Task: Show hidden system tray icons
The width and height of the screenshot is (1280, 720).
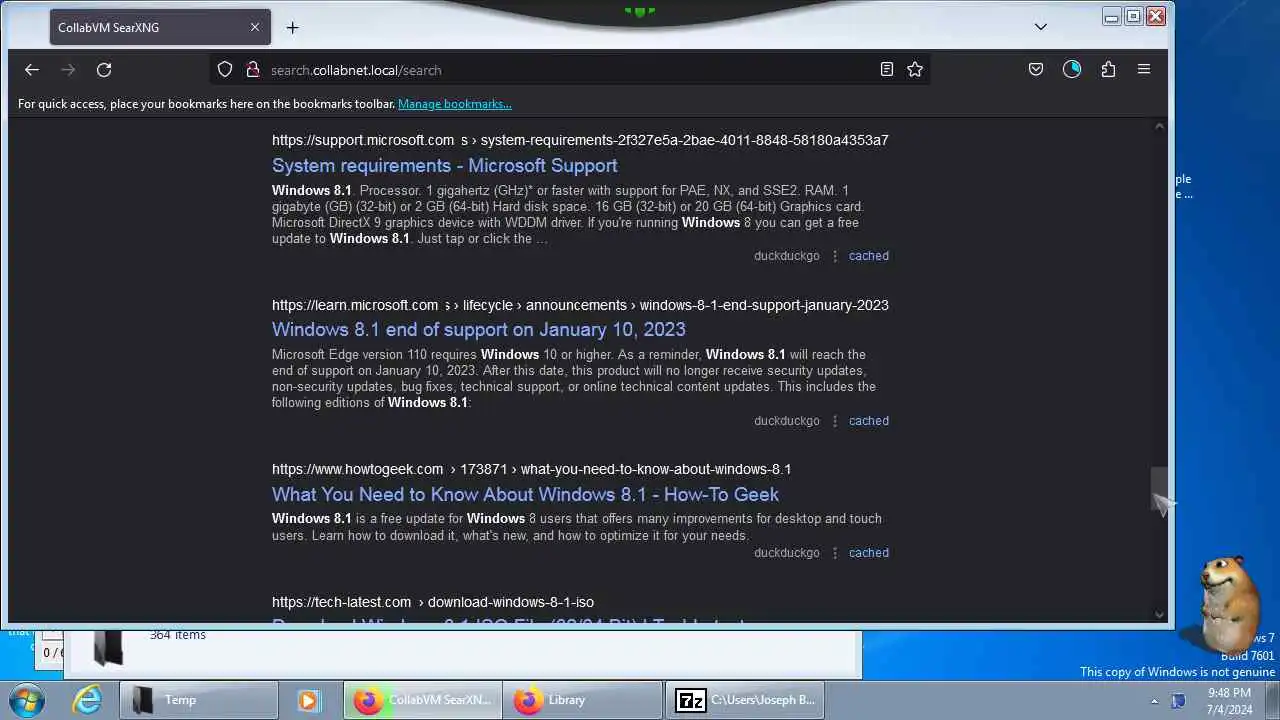Action: [1154, 701]
